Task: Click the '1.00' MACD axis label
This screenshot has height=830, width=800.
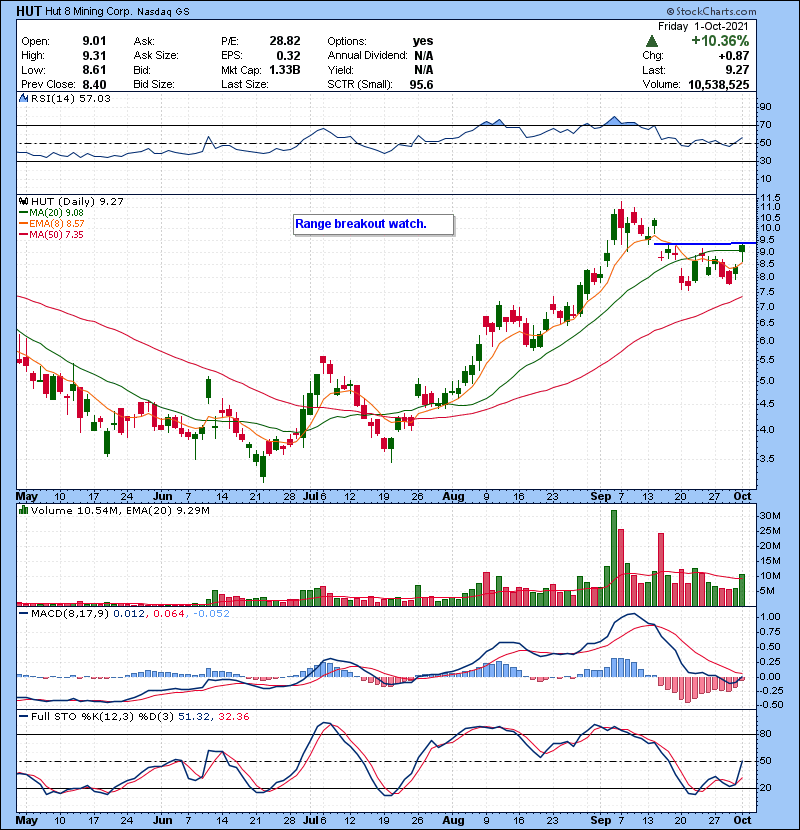Action: pos(770,617)
